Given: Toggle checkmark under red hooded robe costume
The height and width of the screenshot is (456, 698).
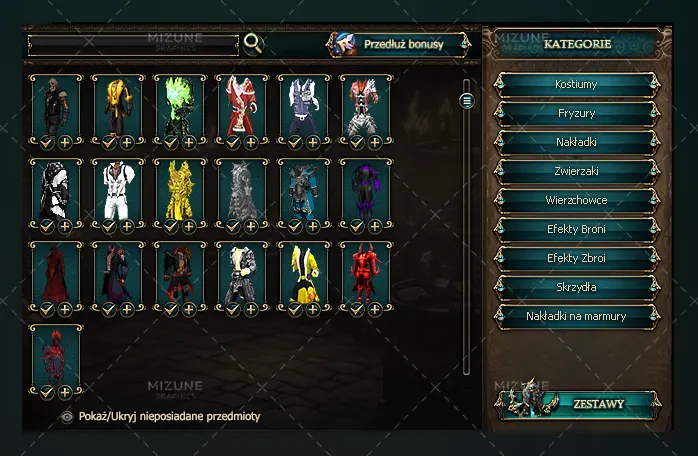Looking at the screenshot, I should point(46,309).
